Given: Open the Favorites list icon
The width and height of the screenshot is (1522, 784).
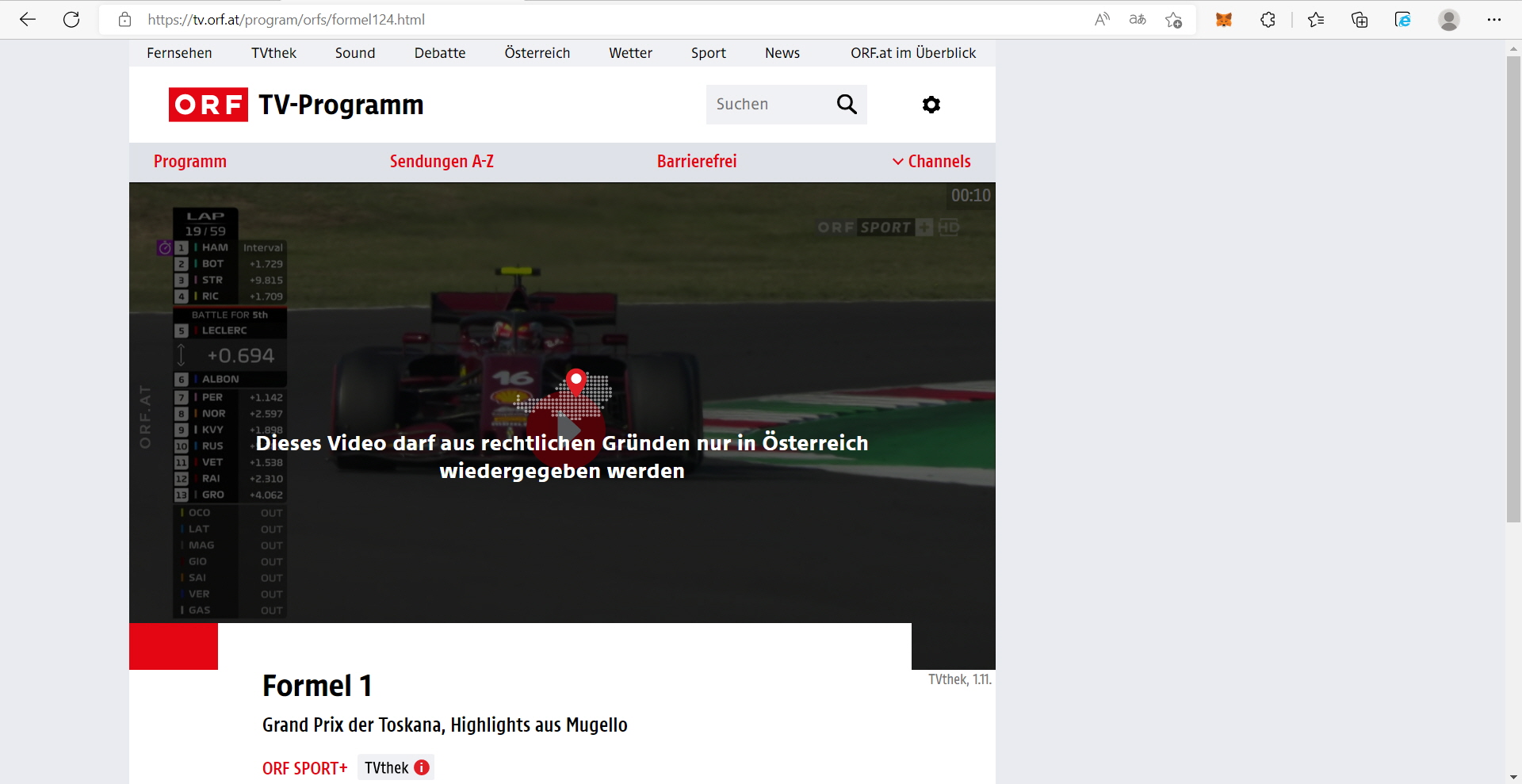Looking at the screenshot, I should pyautogui.click(x=1317, y=20).
